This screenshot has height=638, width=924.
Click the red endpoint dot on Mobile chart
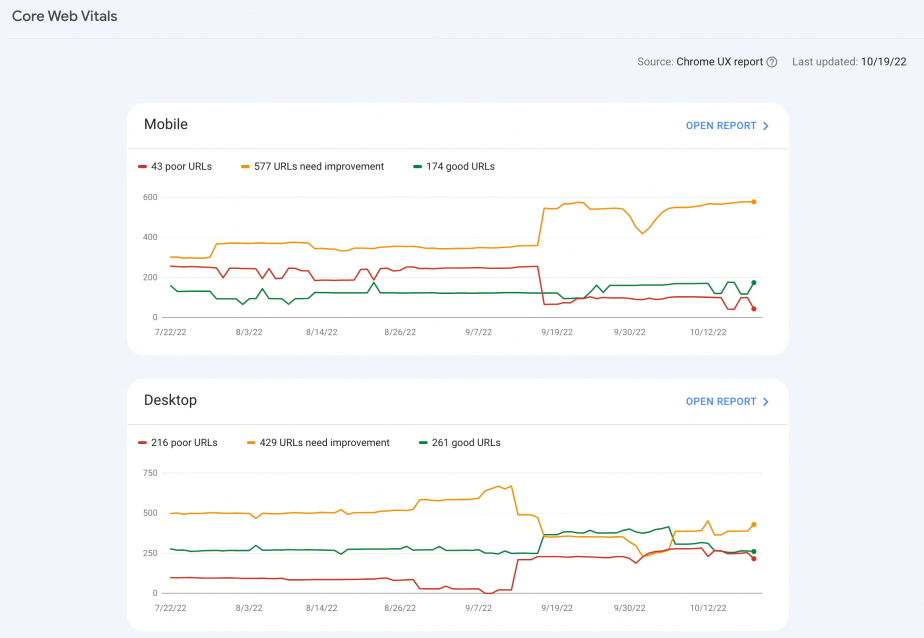[x=754, y=309]
